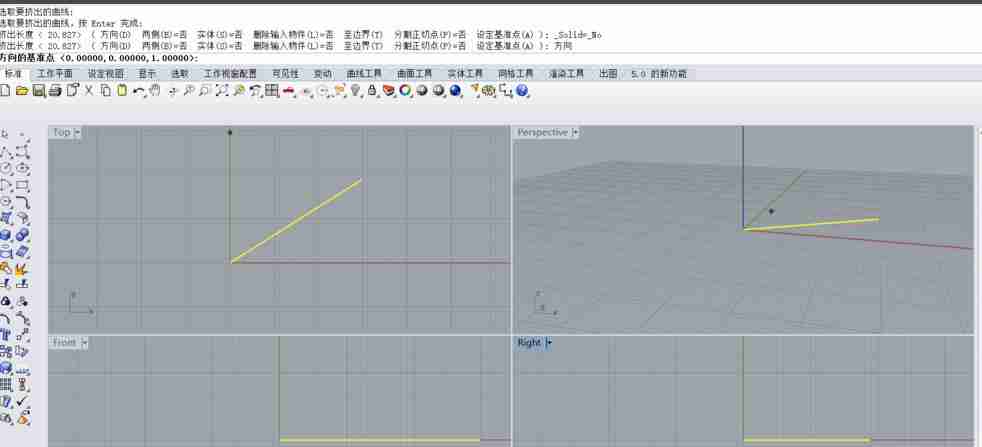Screen dimensions: 982x447
Task: Open the 可见性 tab
Action: (286, 74)
